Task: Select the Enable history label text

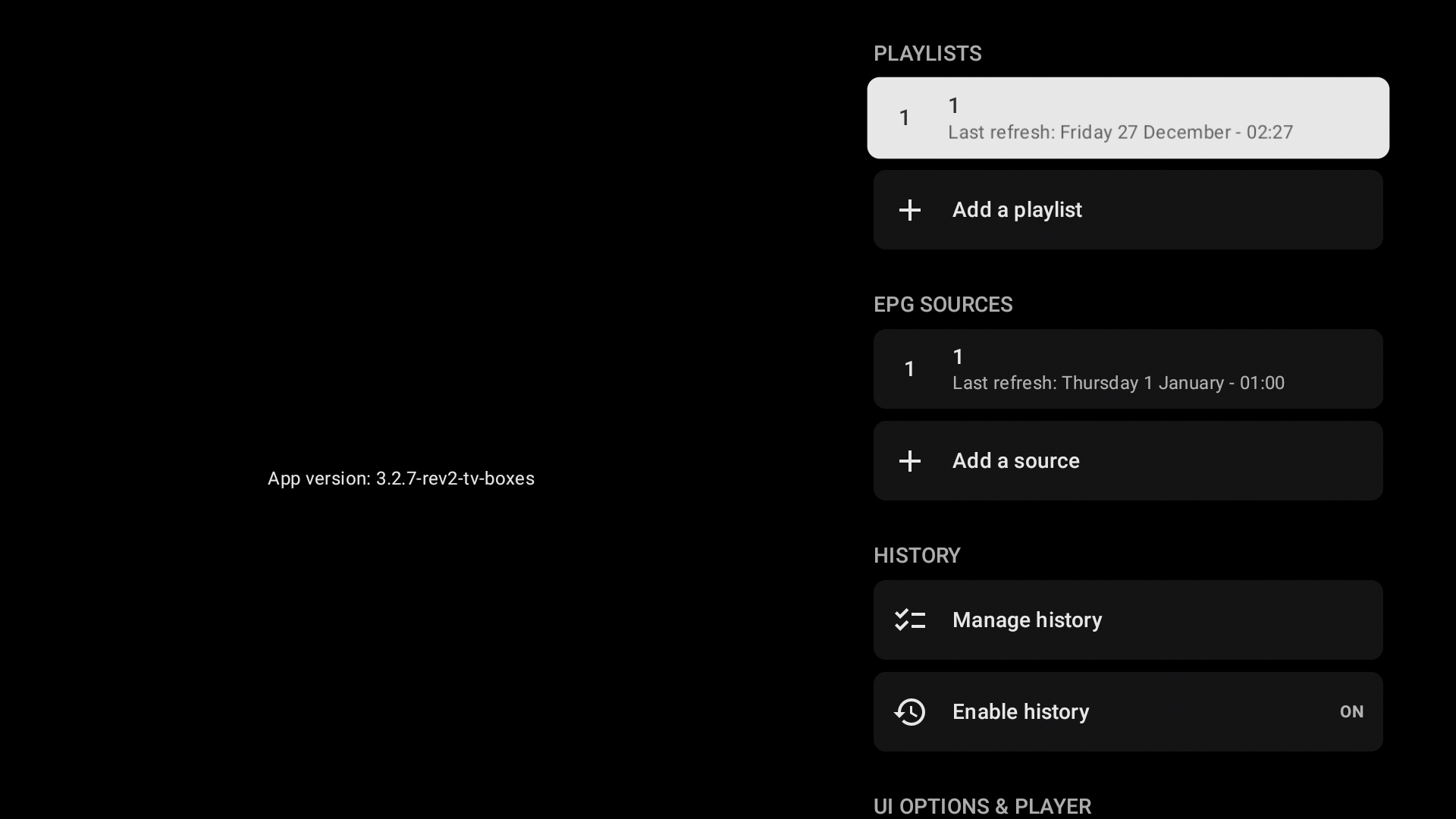Action: (x=1021, y=712)
